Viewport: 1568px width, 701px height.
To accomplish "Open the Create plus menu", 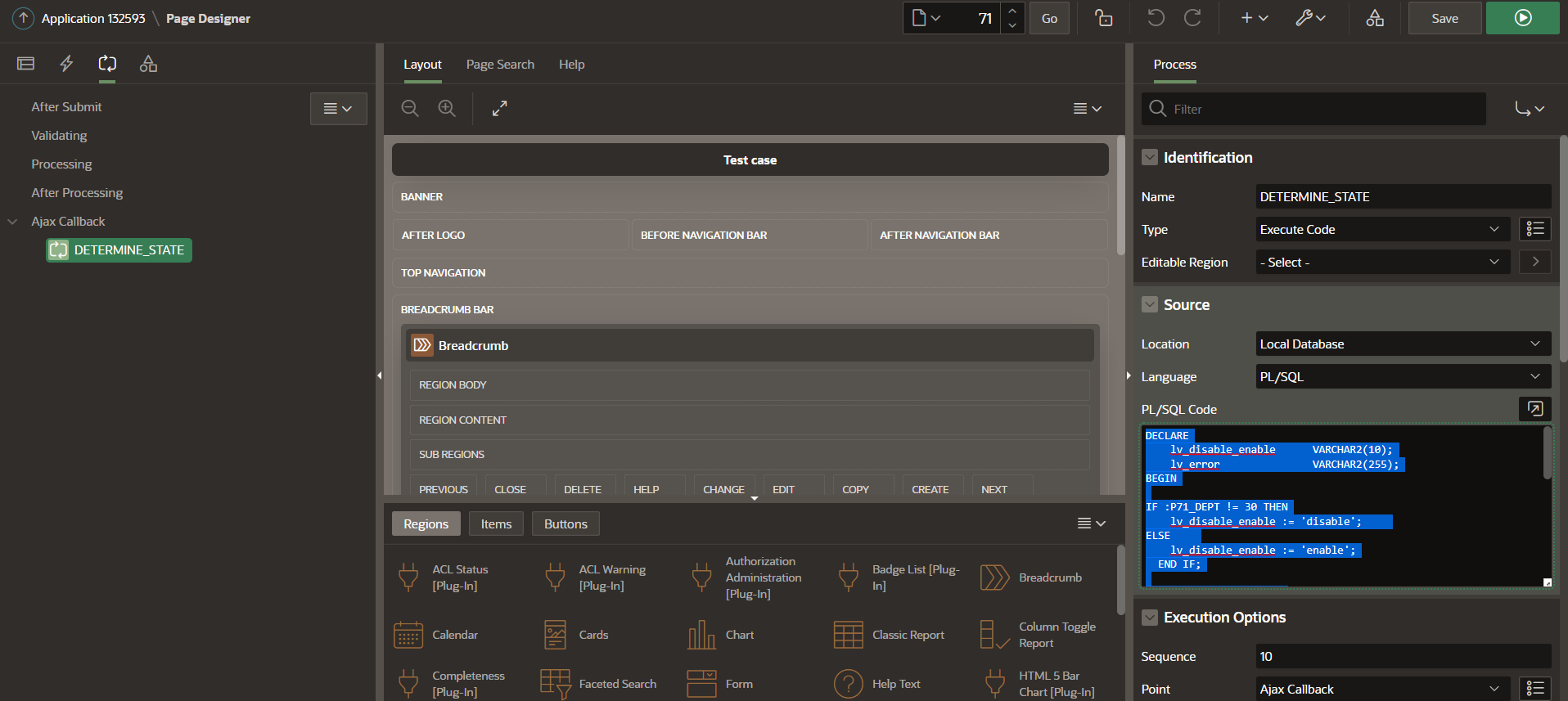I will tap(1254, 18).
